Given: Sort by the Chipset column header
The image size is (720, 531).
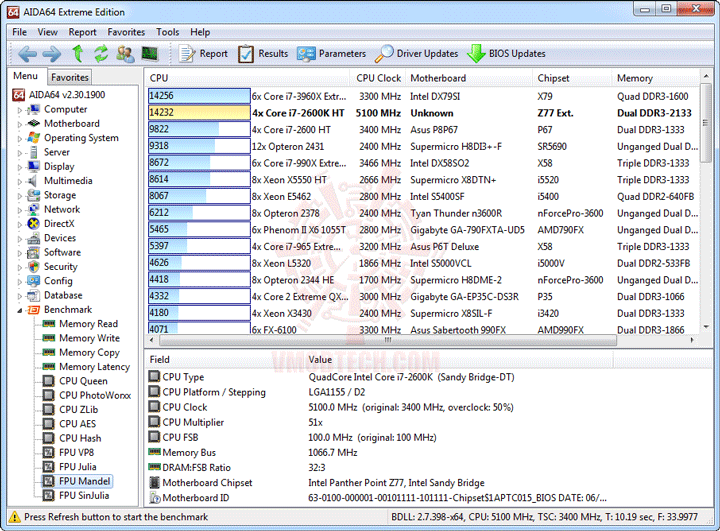Looking at the screenshot, I should (572, 78).
